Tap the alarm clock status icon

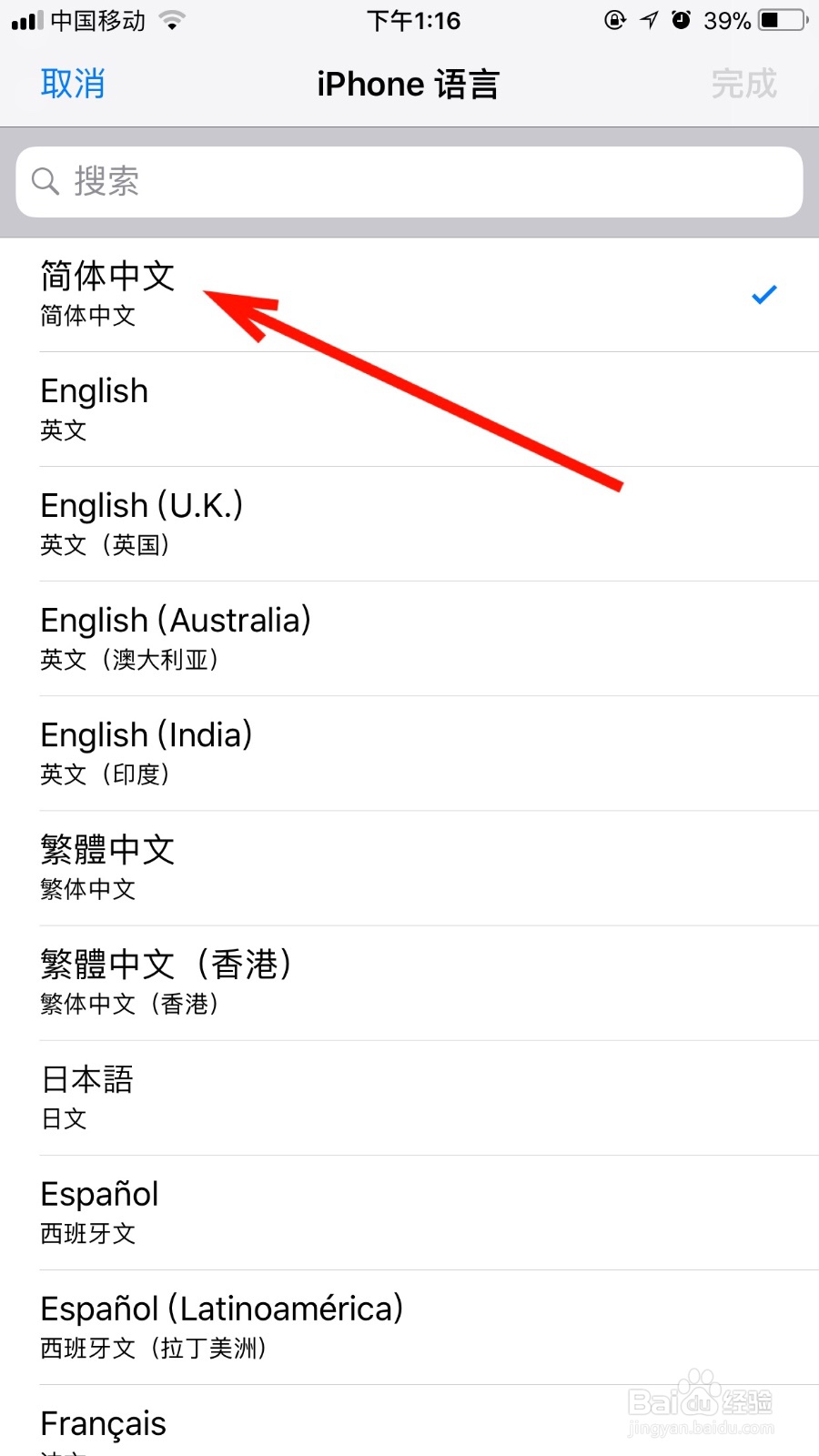click(681, 20)
